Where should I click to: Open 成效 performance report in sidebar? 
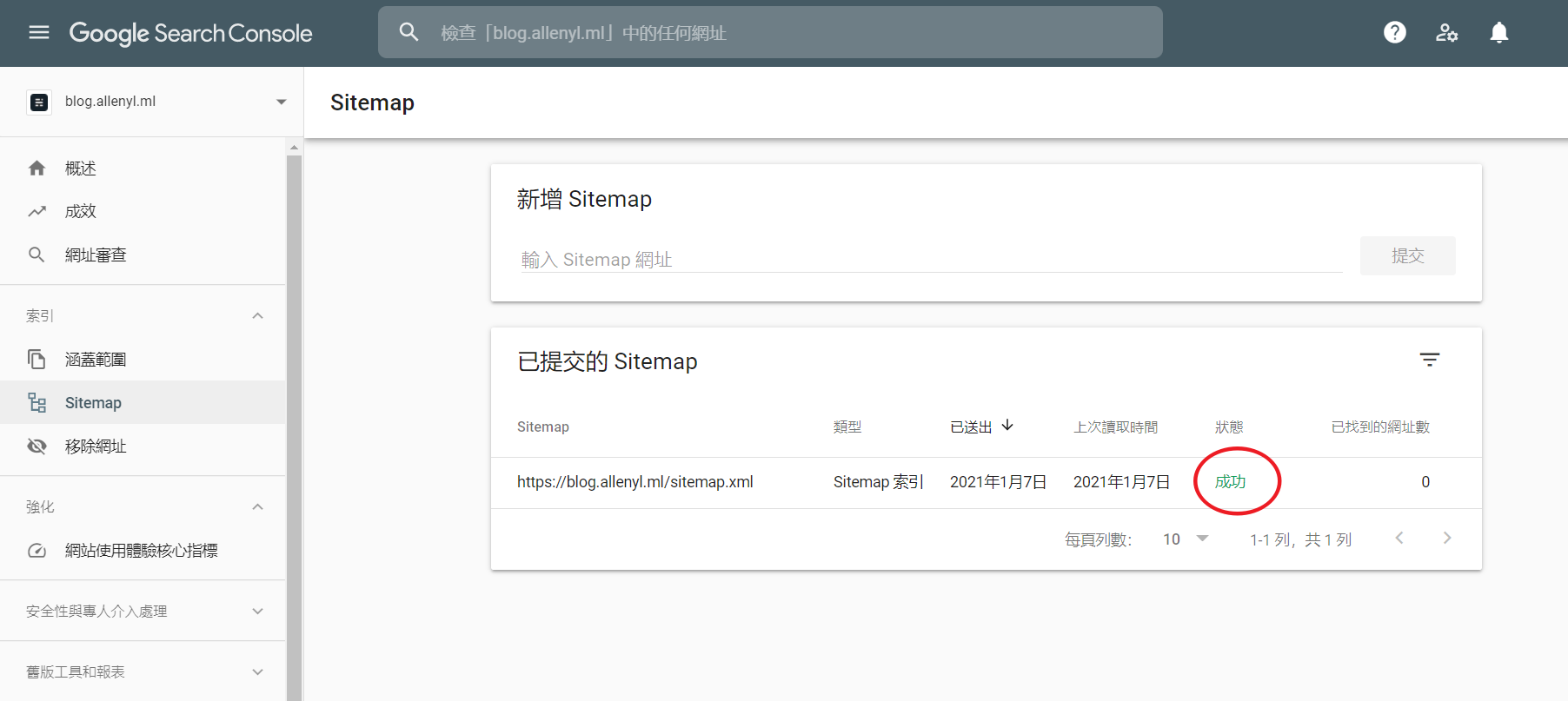(x=81, y=212)
